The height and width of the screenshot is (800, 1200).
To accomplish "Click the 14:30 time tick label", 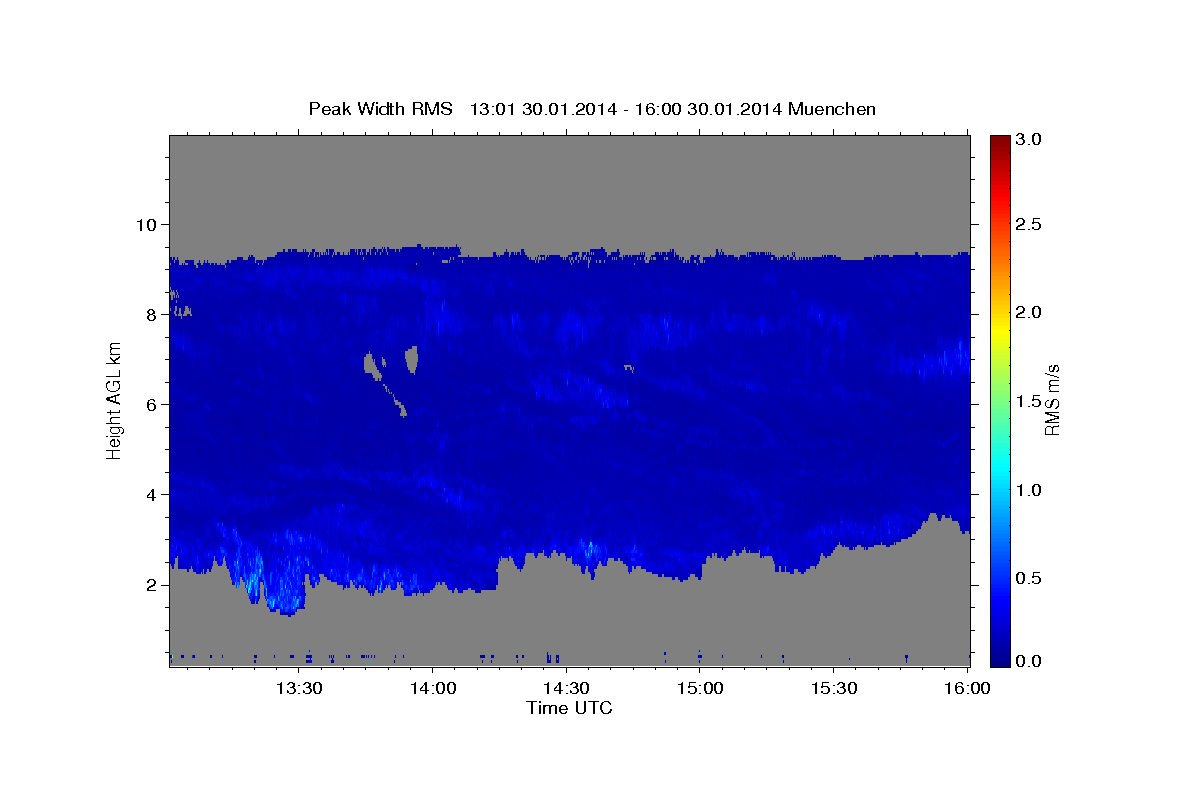I will point(566,689).
